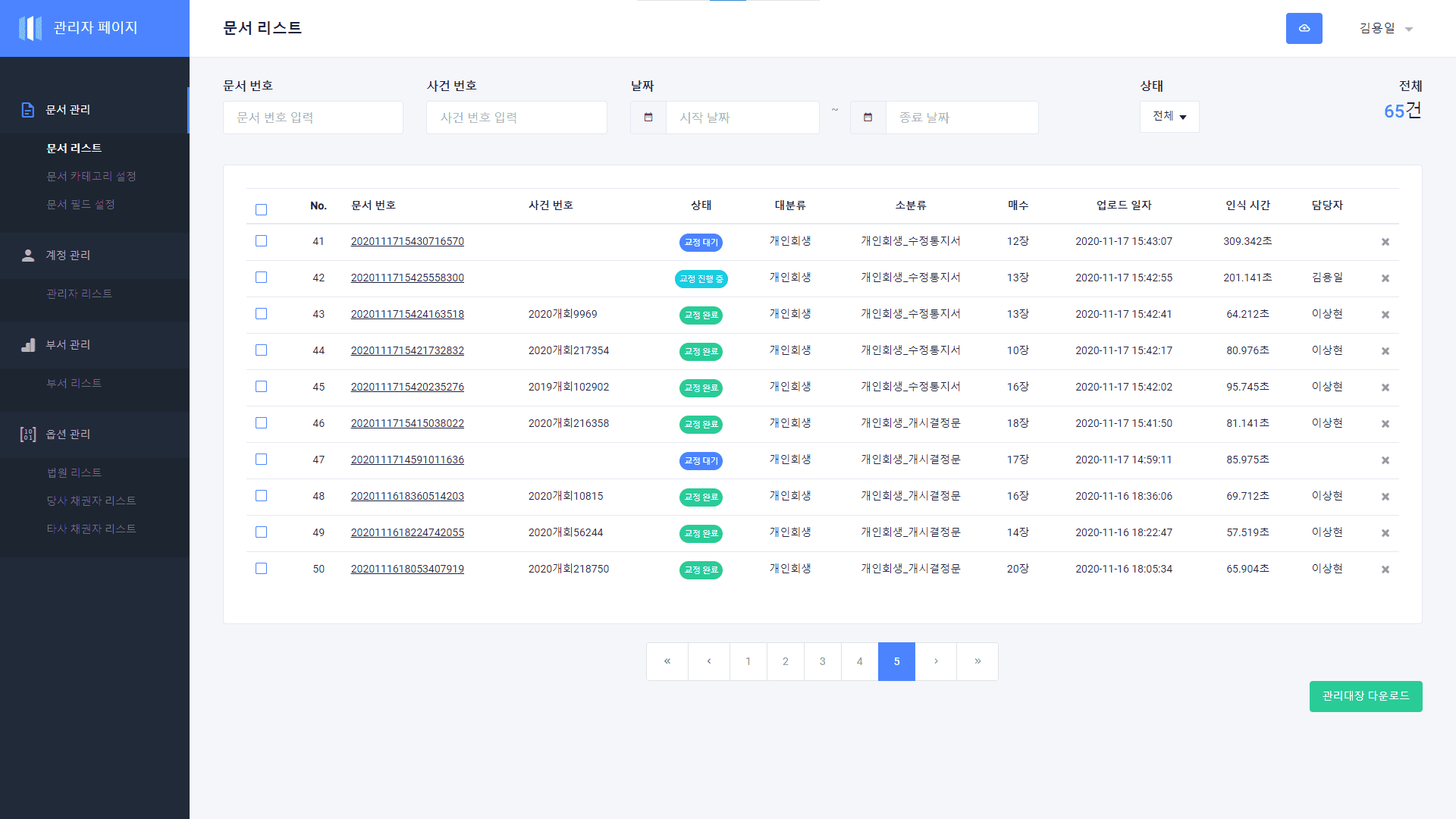Viewport: 1456px width, 819px height.
Task: Click the 종료 날짜 input field
Action: pyautogui.click(x=962, y=118)
